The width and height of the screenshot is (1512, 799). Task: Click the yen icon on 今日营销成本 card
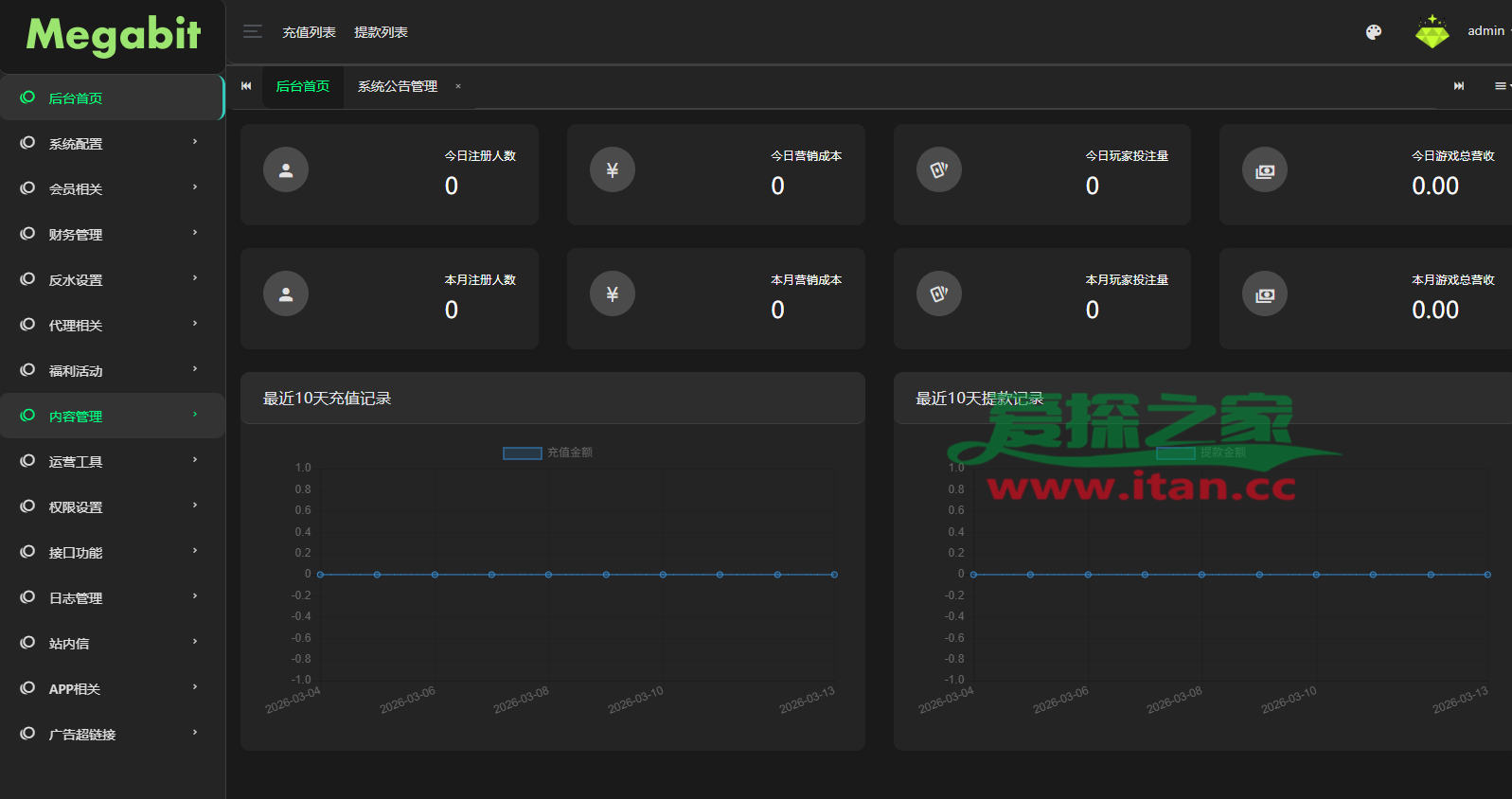click(613, 170)
